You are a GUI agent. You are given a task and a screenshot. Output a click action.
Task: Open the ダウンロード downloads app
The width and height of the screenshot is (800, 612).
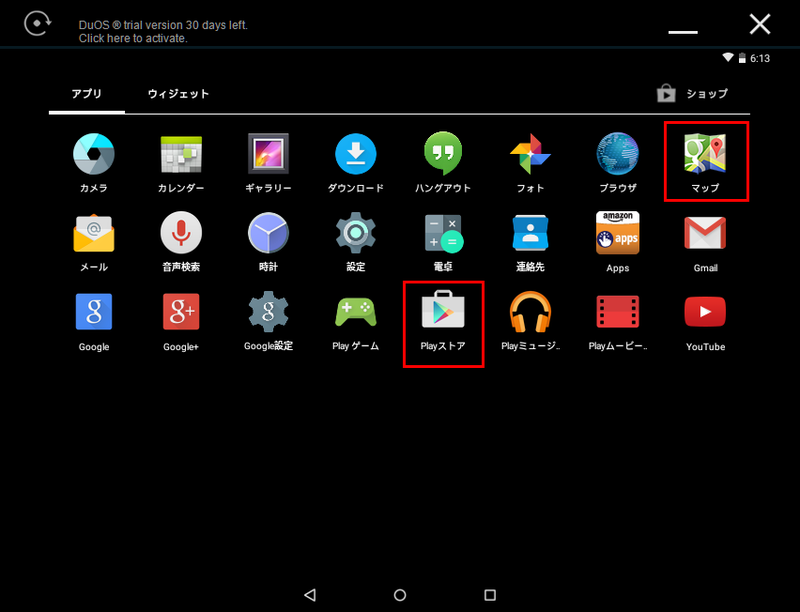(x=356, y=163)
